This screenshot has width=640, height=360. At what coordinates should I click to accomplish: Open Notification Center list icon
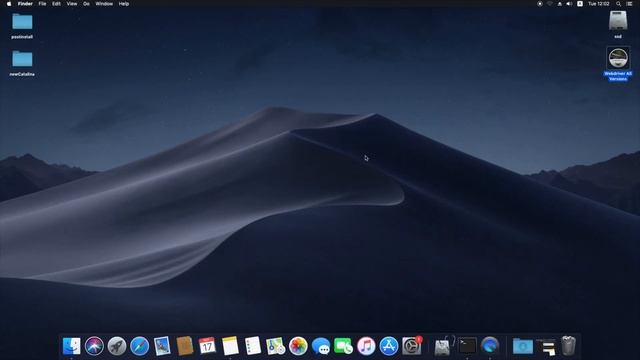coord(629,4)
